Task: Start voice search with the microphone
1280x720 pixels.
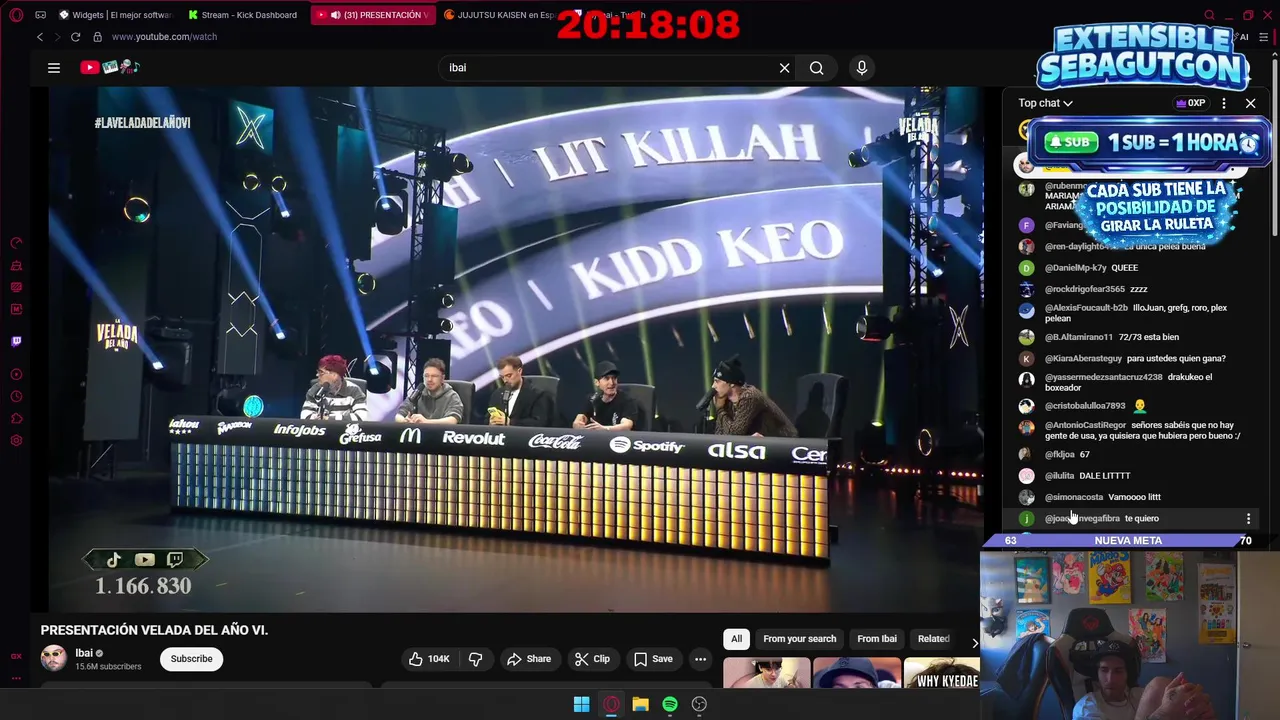Action: click(862, 68)
